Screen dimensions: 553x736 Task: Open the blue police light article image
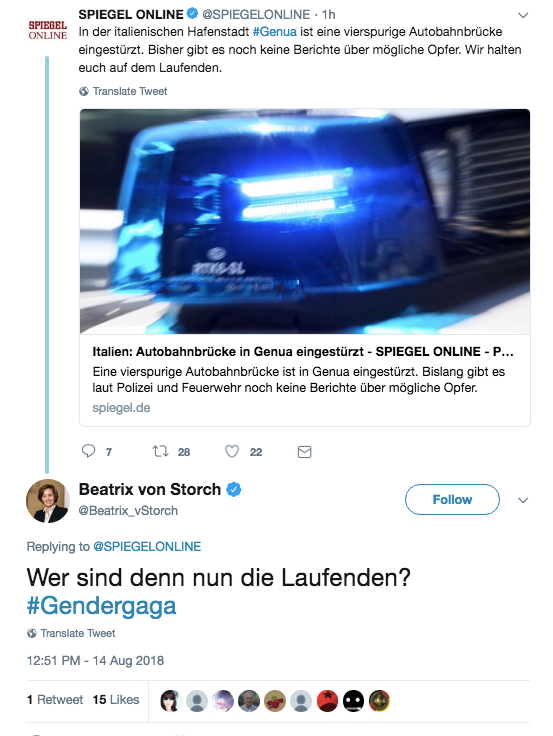click(x=305, y=221)
